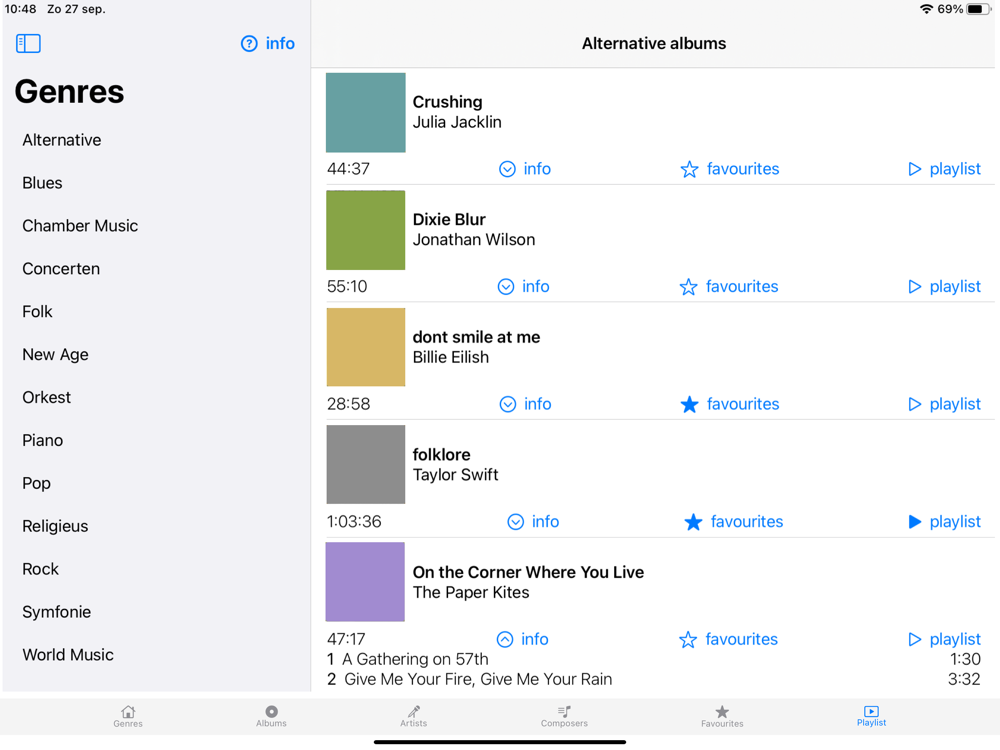Tap the purple Paper Kites album cover
The image size is (1000, 750).
pos(365,582)
